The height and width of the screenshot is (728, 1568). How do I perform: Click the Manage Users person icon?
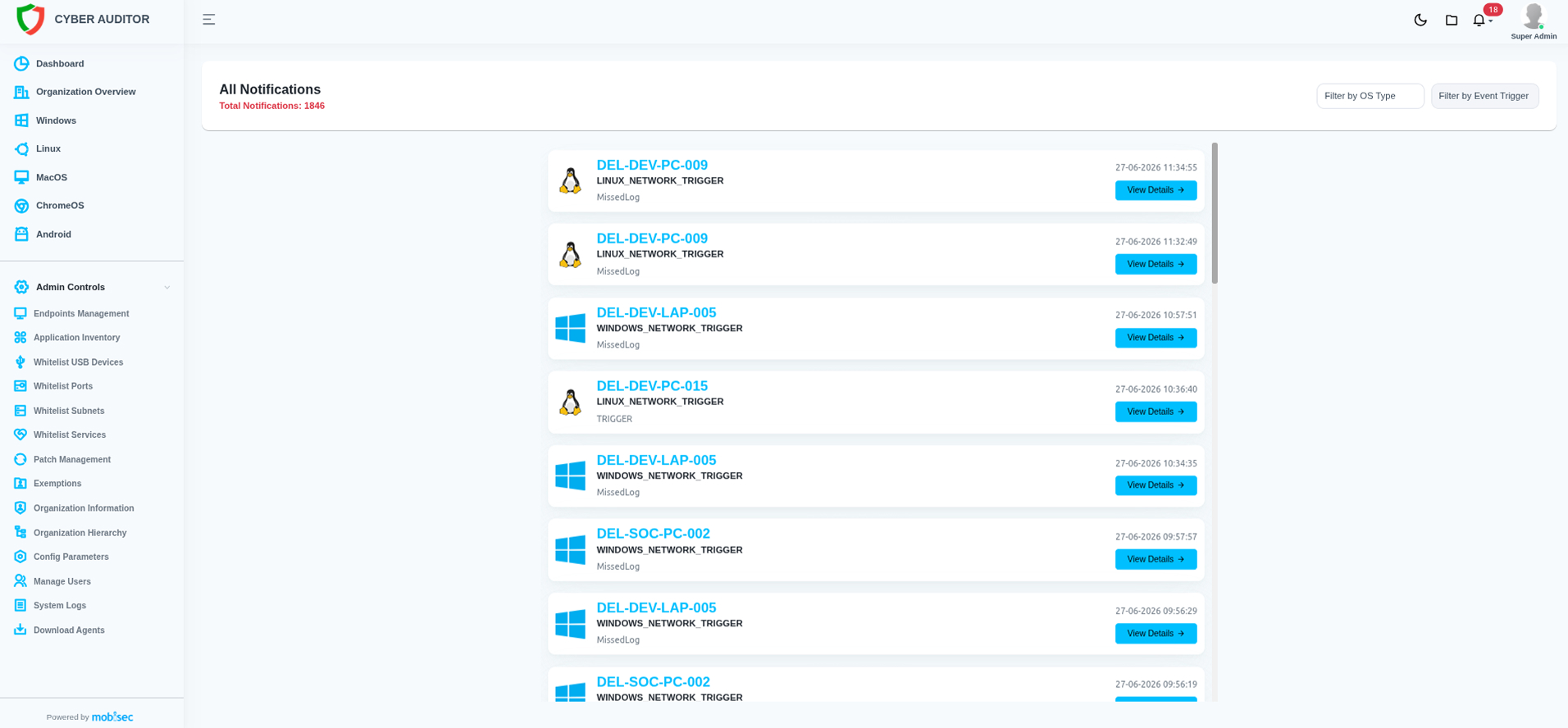(x=21, y=581)
